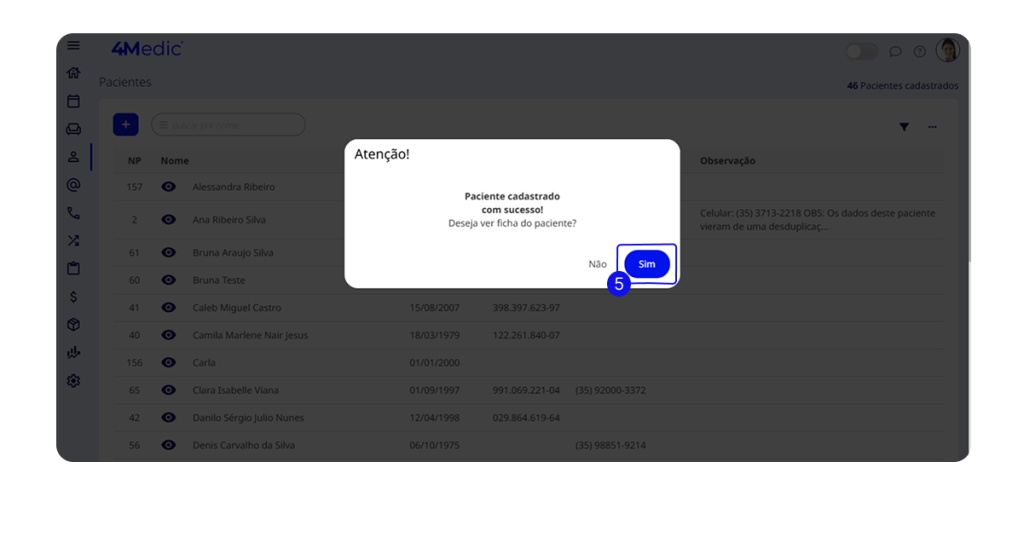
Task: Open the three-dots more options menu
Action: 932,127
